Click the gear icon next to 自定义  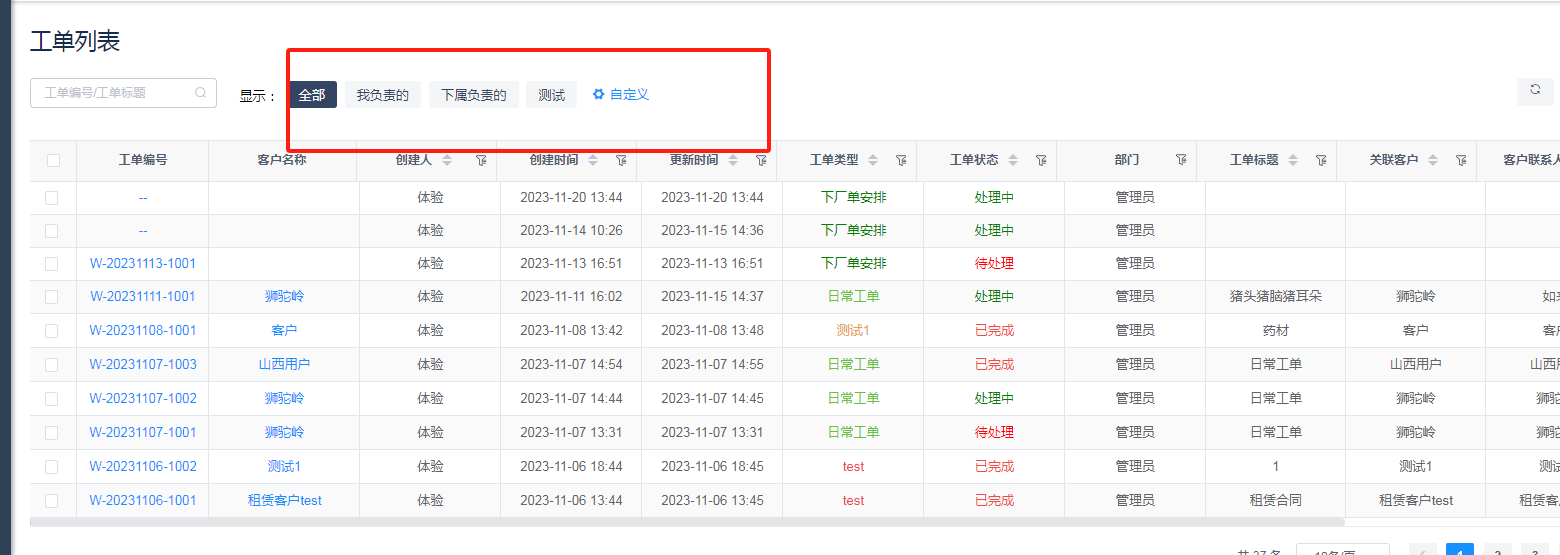click(x=598, y=94)
